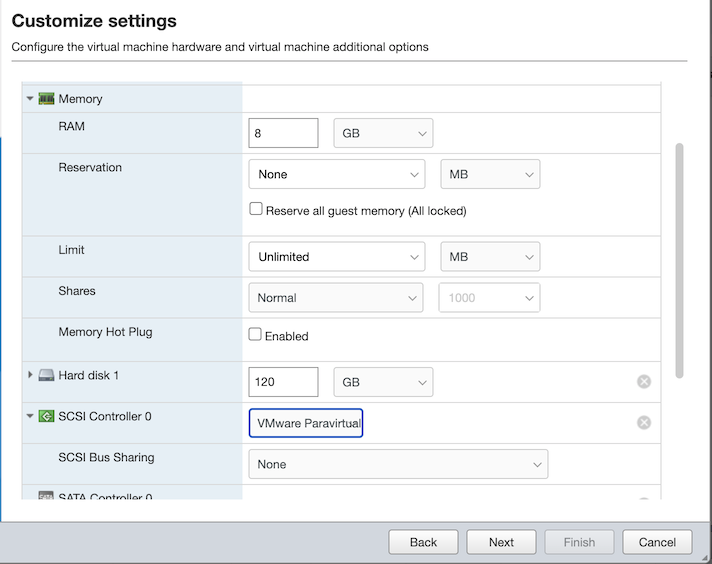Click the Memory chip icon
Viewport: 712px width, 564px height.
(x=46, y=99)
